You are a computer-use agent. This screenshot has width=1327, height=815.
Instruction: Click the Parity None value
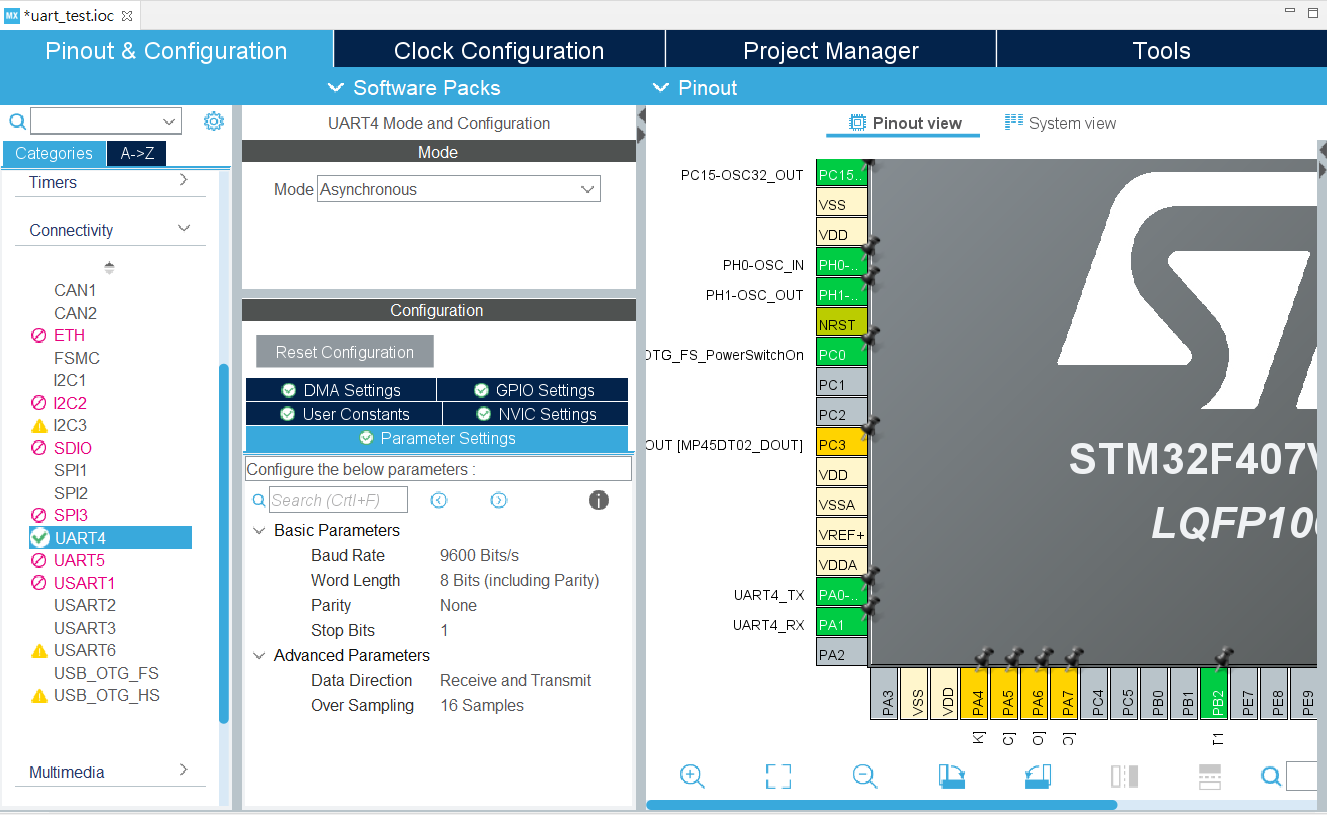458,606
